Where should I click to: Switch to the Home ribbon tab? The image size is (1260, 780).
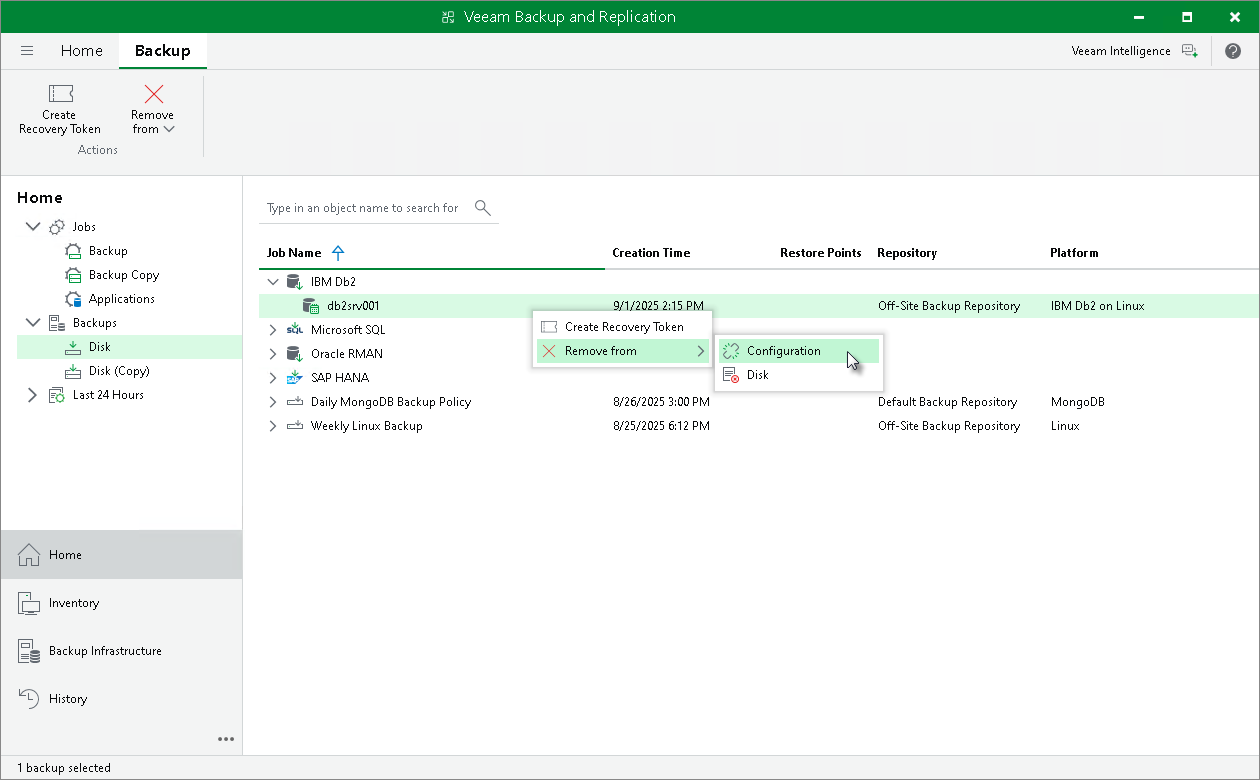pyautogui.click(x=81, y=50)
